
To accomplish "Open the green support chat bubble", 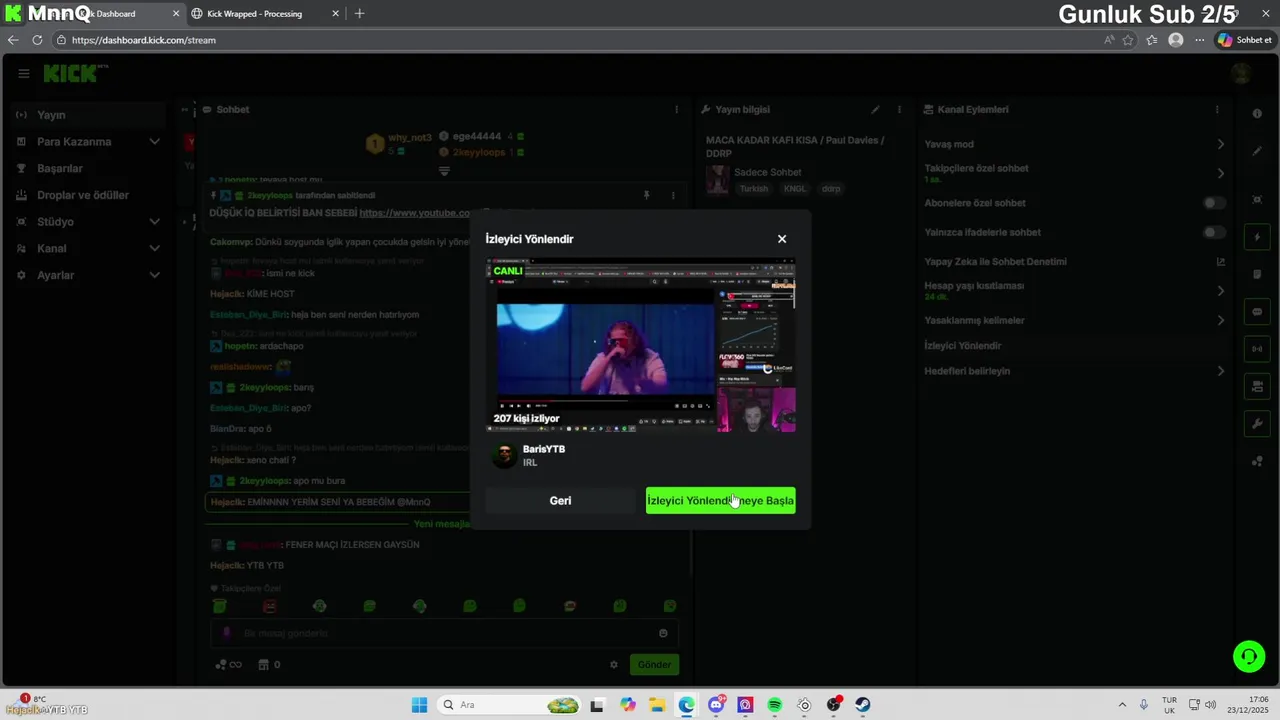I will [1249, 656].
